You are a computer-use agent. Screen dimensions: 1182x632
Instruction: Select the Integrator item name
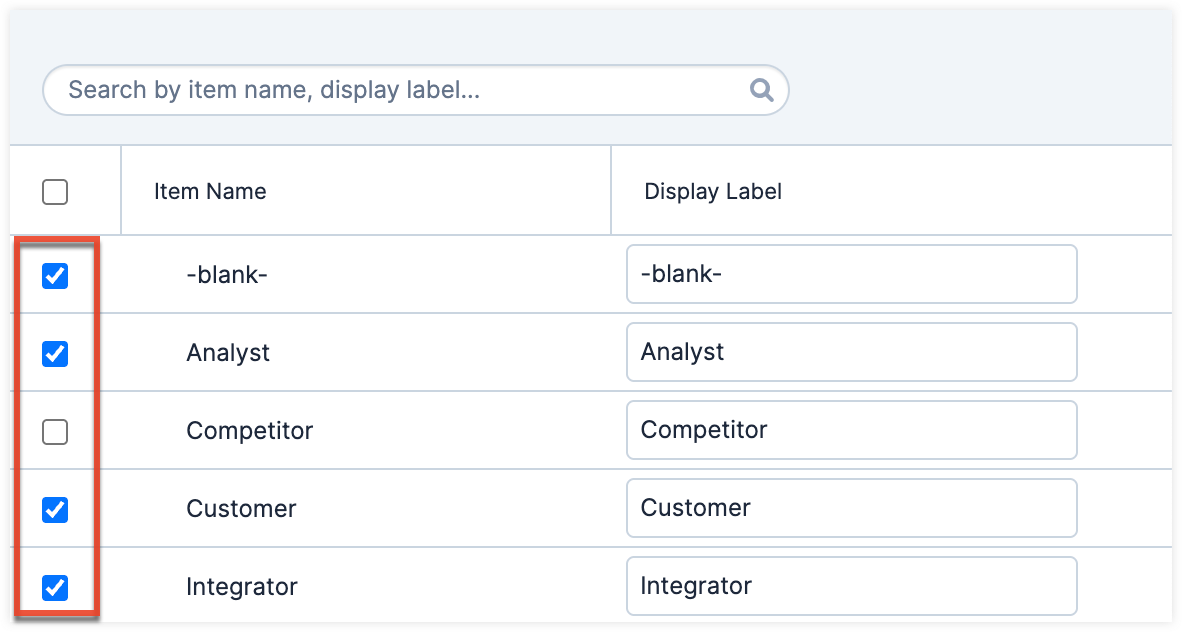(242, 587)
